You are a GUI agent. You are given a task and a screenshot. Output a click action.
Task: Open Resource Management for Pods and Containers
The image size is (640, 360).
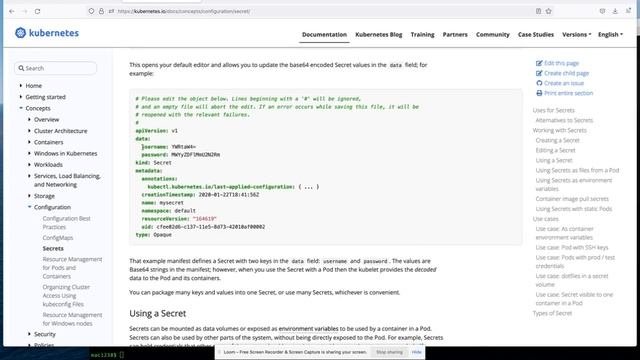pyautogui.click(x=72, y=268)
